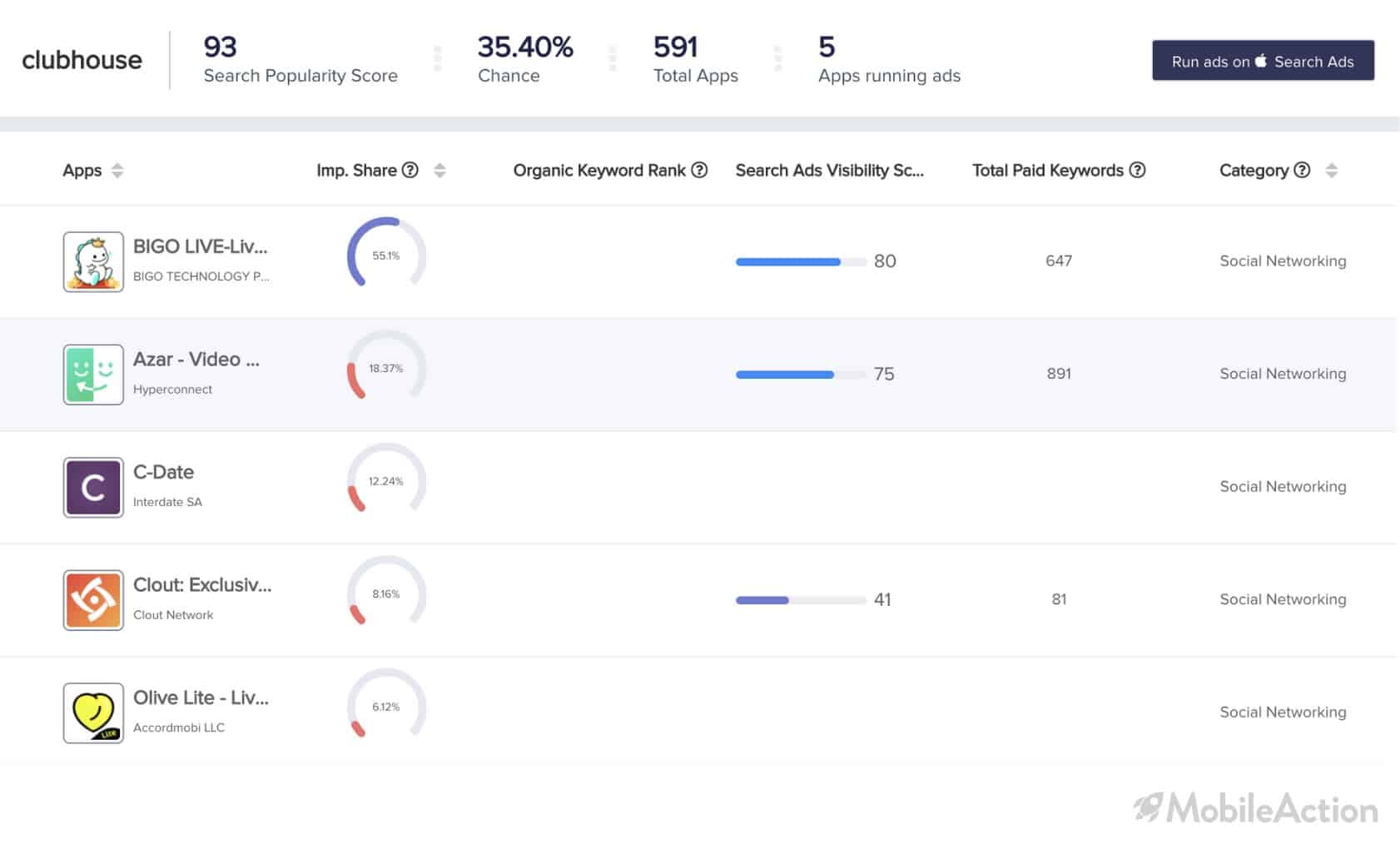The image size is (1400, 864).
Task: Sort by Category column arrows
Action: point(1332,171)
